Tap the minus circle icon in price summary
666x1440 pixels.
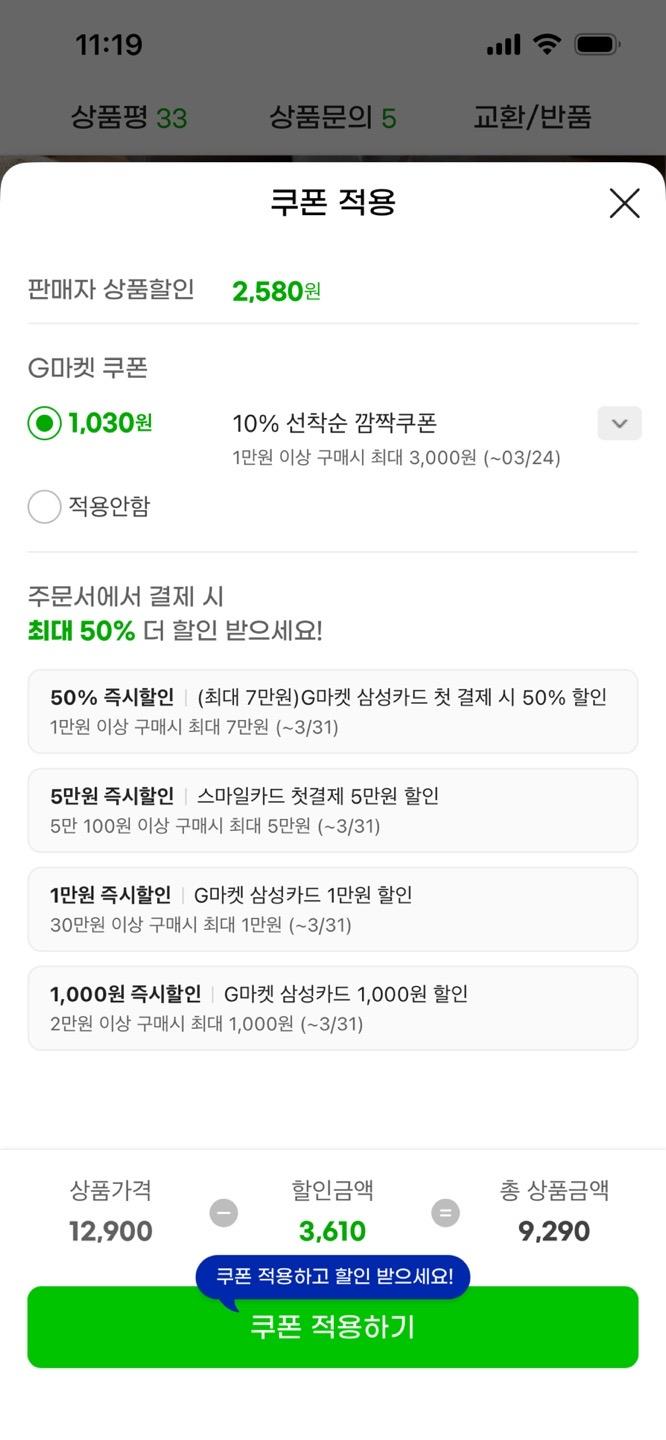click(224, 1213)
